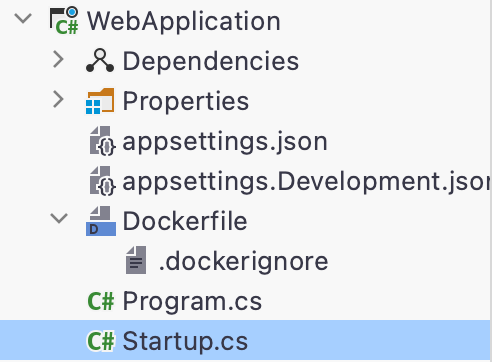The height and width of the screenshot is (362, 492).
Task: Click the appsettings.json file icon
Action: [x=102, y=141]
